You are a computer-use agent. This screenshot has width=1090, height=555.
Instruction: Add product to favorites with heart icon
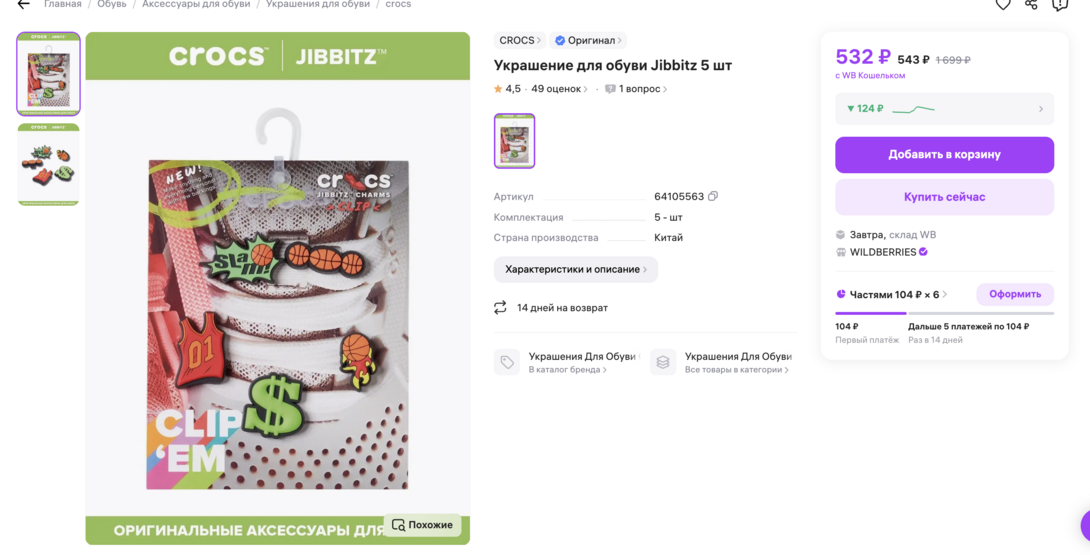tap(1002, 4)
